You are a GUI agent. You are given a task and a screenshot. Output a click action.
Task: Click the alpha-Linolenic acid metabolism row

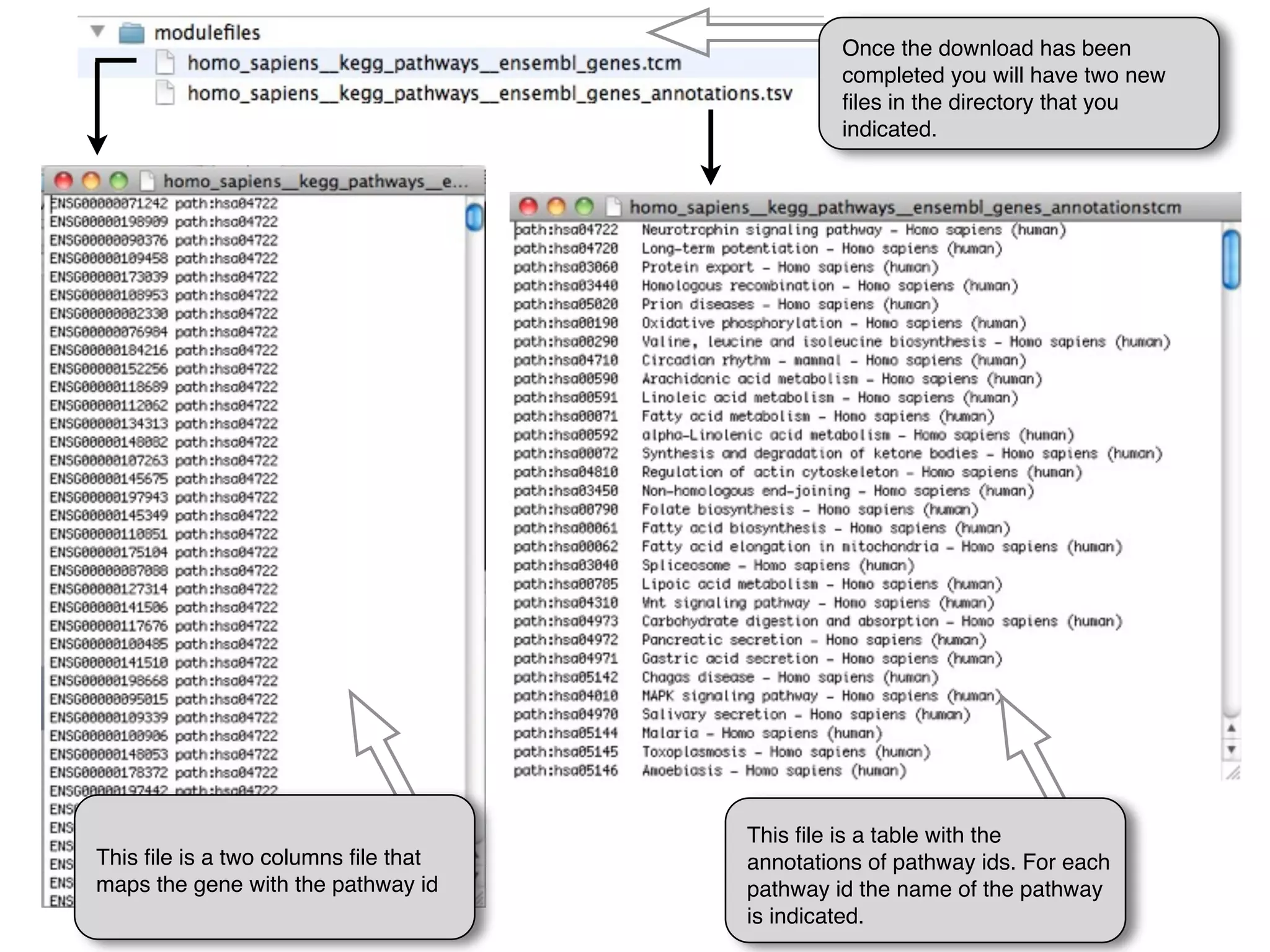click(x=794, y=434)
